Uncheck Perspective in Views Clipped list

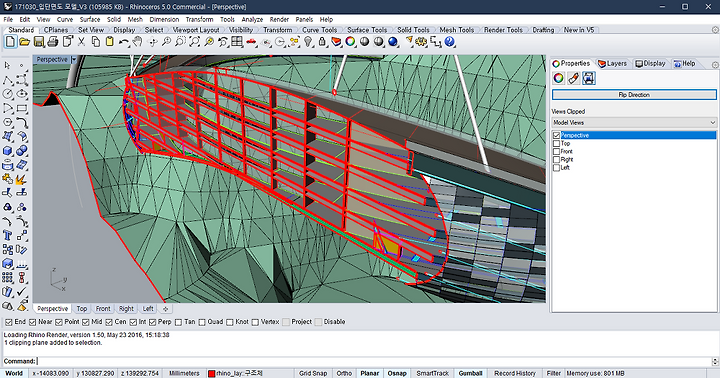[x=557, y=135]
